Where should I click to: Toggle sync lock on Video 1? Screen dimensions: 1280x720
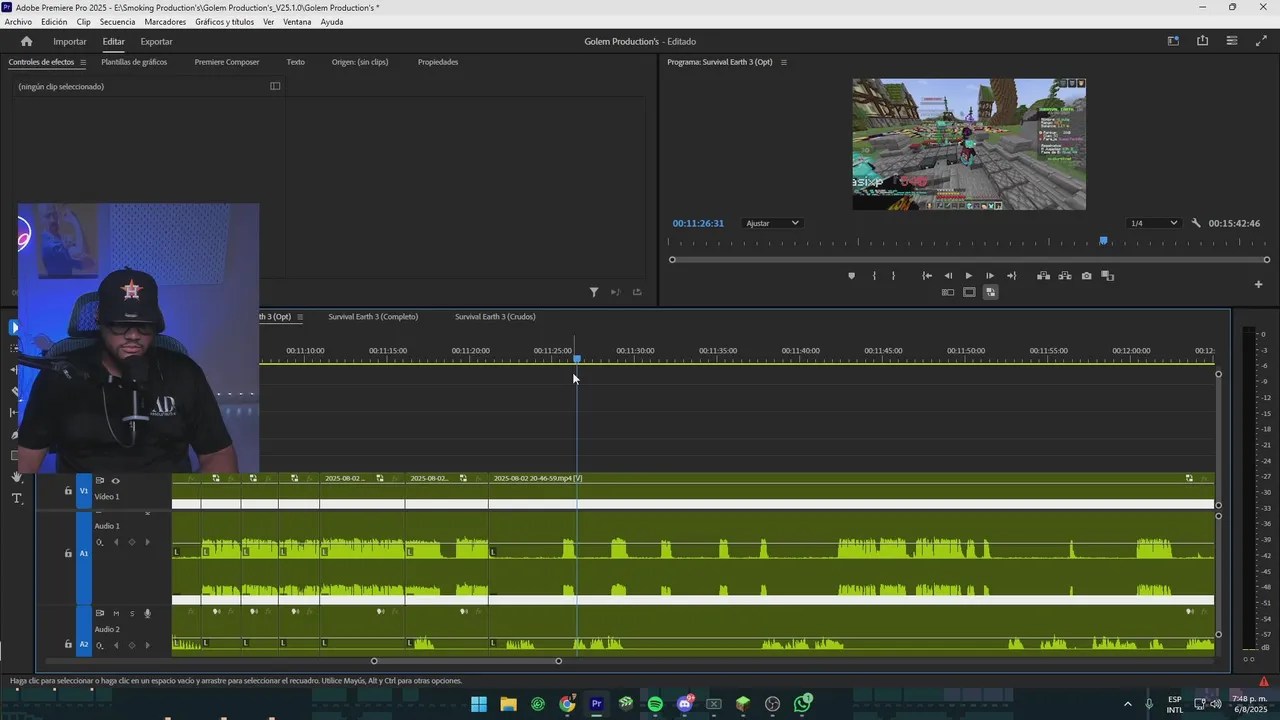(x=99, y=481)
